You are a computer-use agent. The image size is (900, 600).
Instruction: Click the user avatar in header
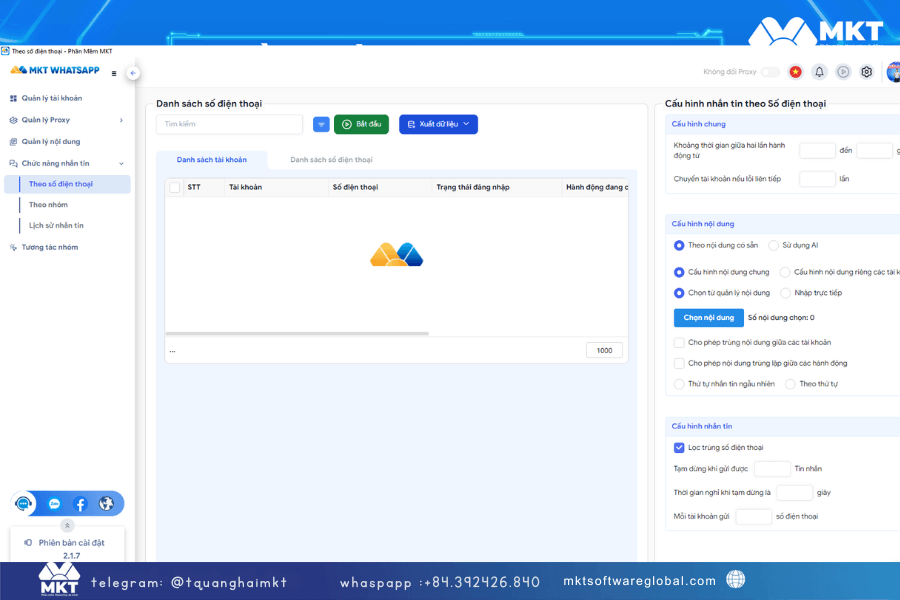click(x=894, y=72)
